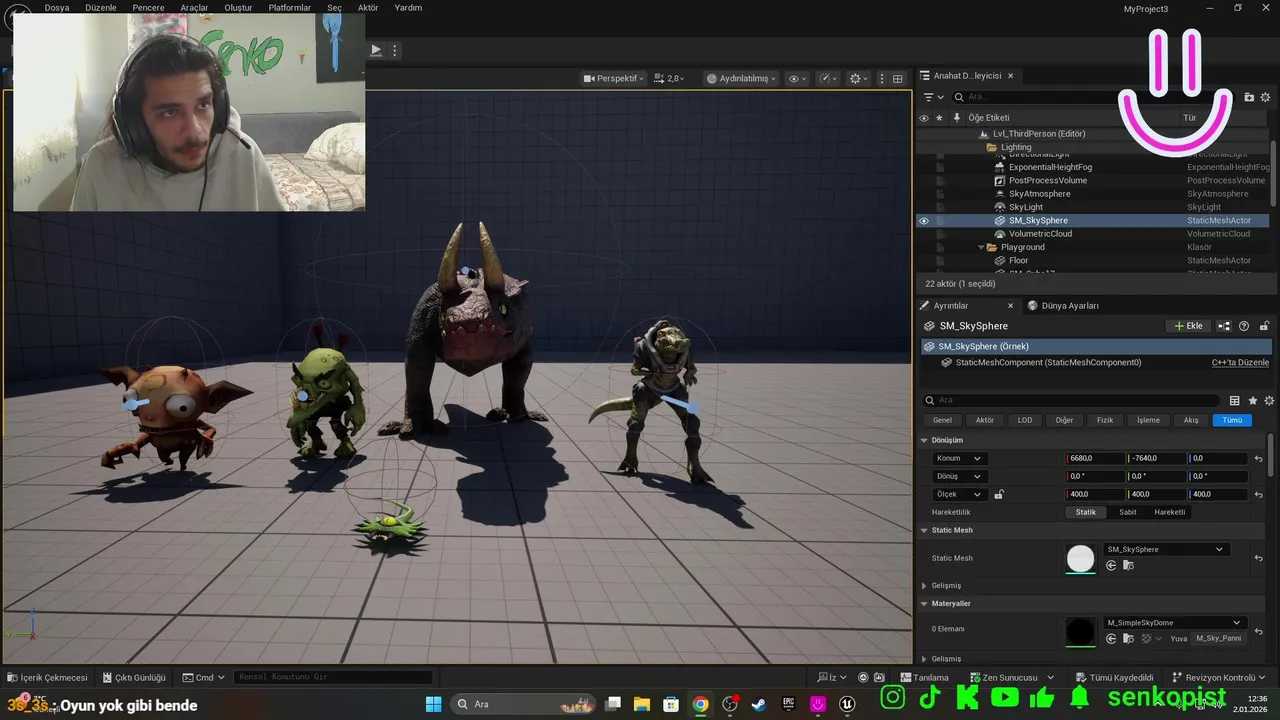Toggle visibility of SM_SkySphere
Viewport: 1280px width, 720px height.
point(923,221)
